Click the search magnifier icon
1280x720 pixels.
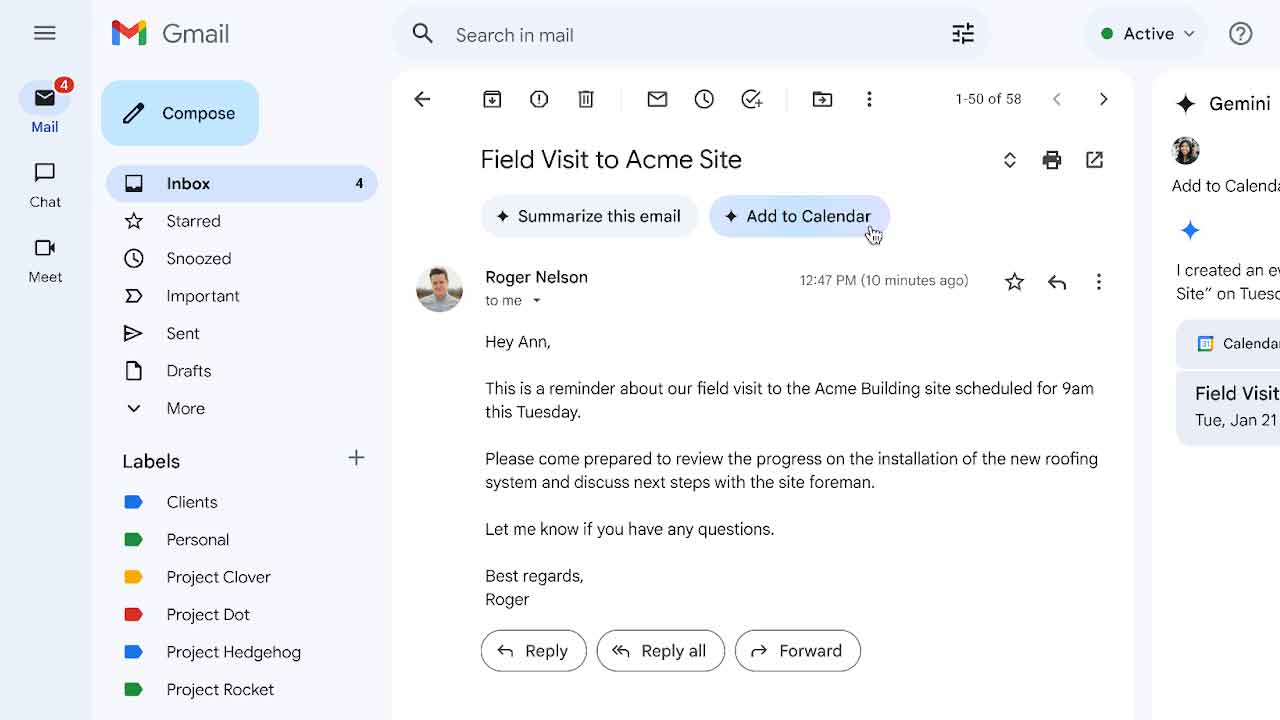pos(423,34)
